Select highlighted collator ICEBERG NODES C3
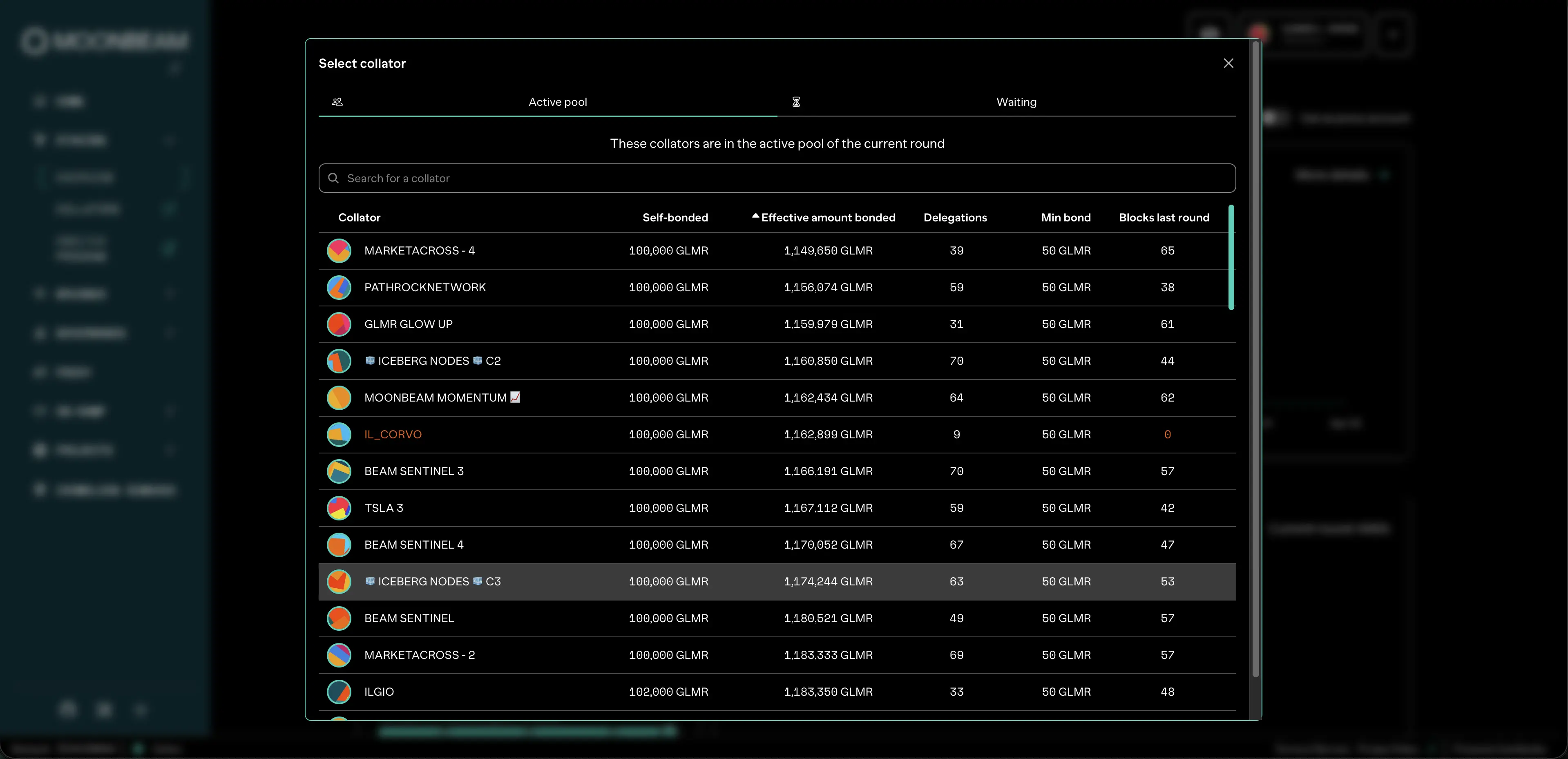1568x759 pixels. tap(777, 582)
